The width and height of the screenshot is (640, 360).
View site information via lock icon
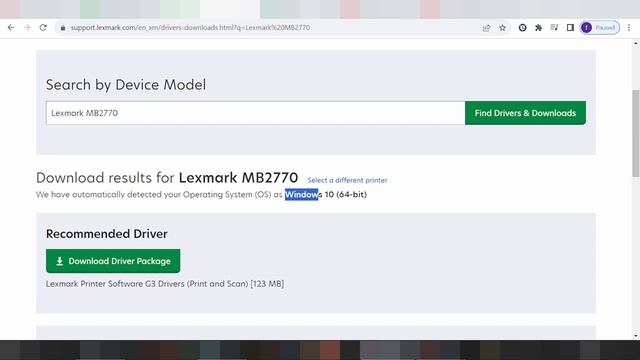coord(62,28)
